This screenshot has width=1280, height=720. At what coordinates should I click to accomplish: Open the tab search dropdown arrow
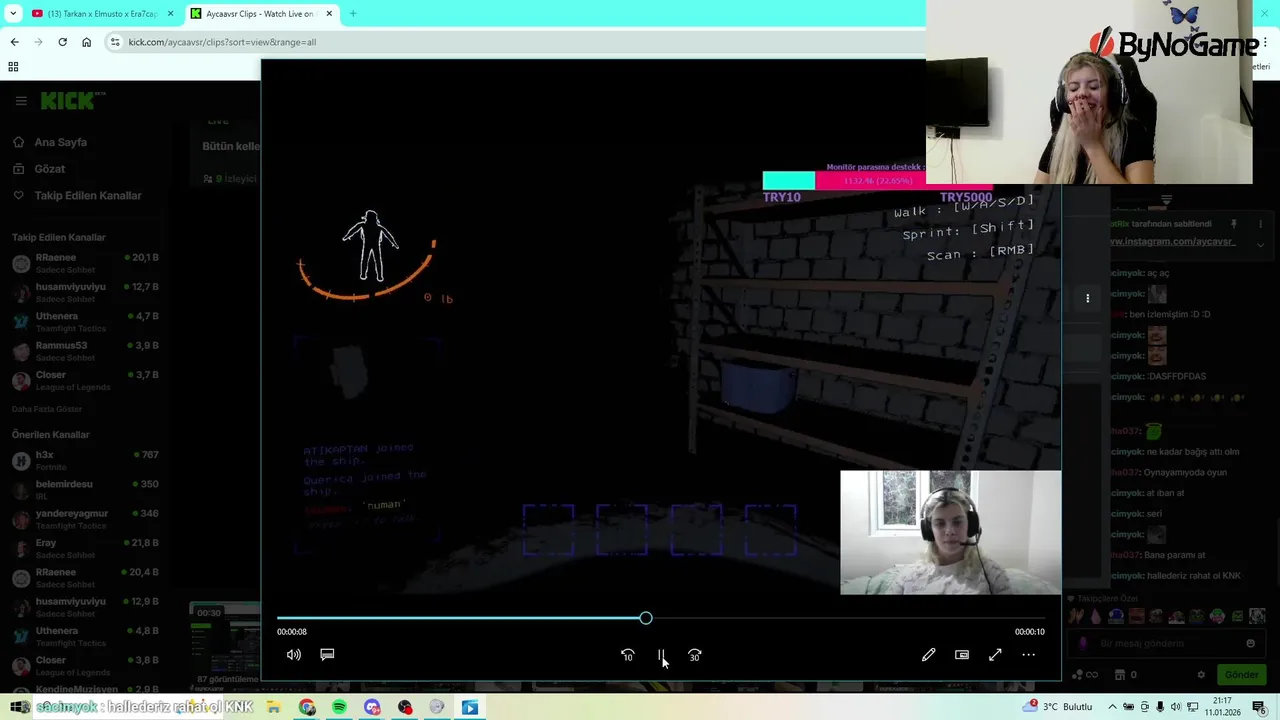pyautogui.click(x=13, y=14)
